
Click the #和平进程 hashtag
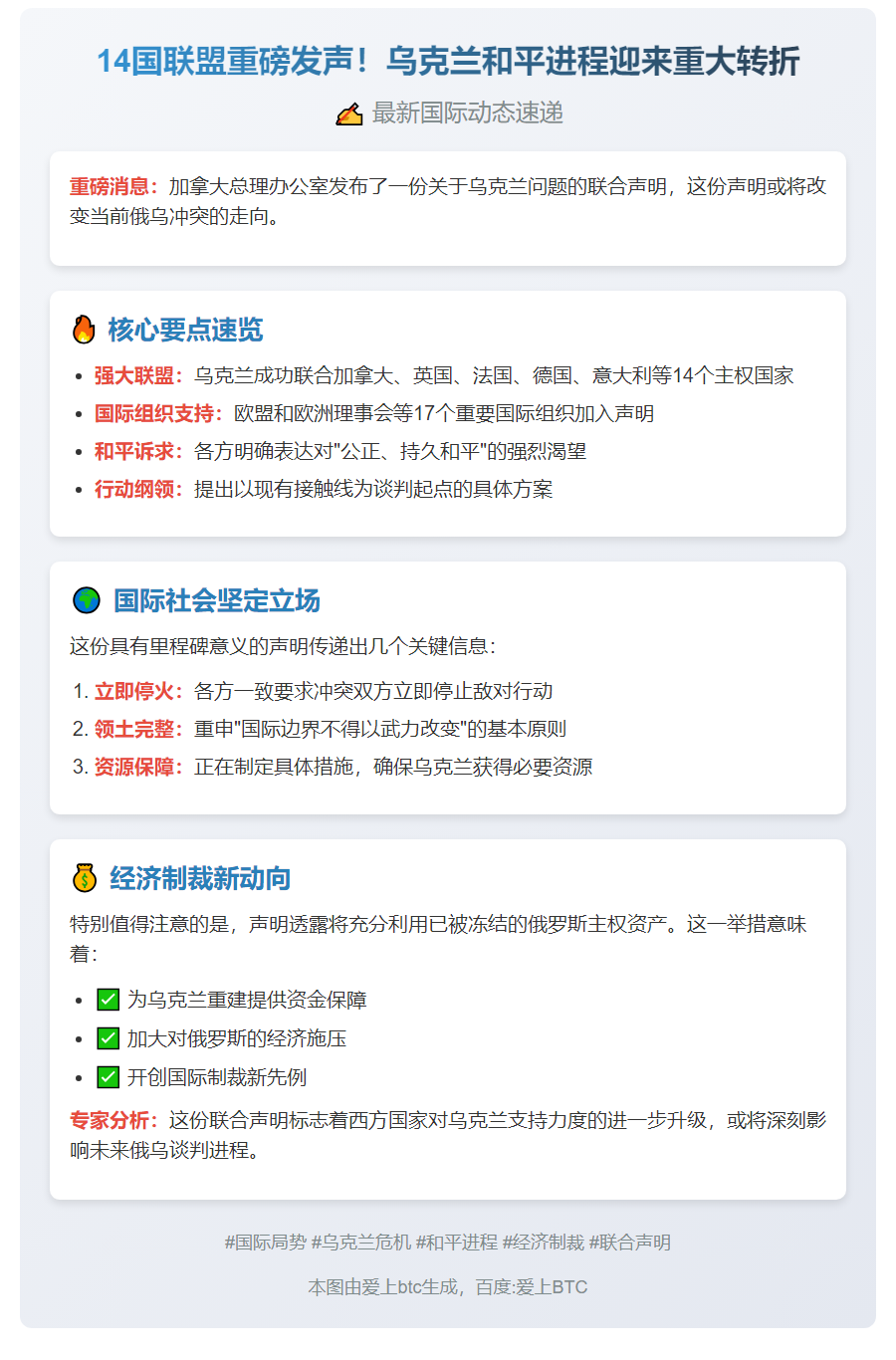[x=456, y=1243]
